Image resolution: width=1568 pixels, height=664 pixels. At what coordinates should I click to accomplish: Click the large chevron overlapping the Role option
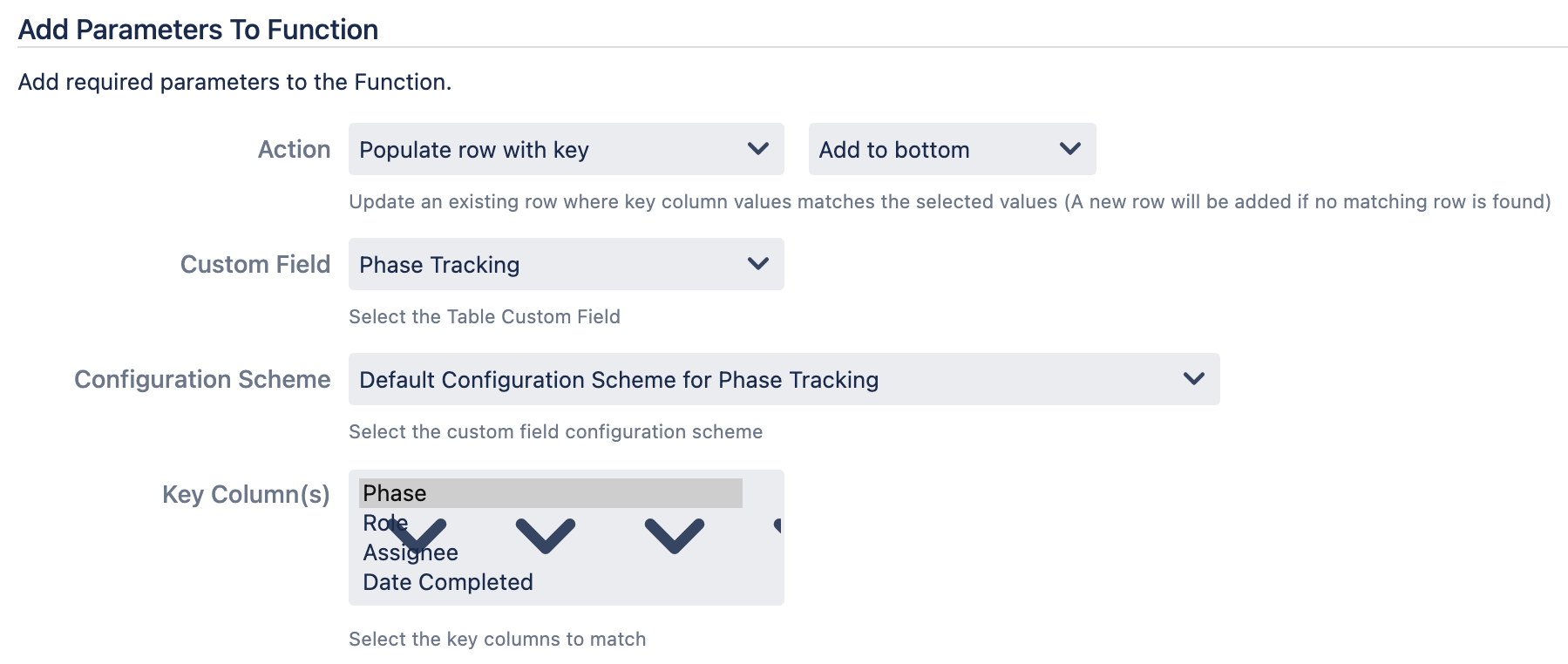418,535
